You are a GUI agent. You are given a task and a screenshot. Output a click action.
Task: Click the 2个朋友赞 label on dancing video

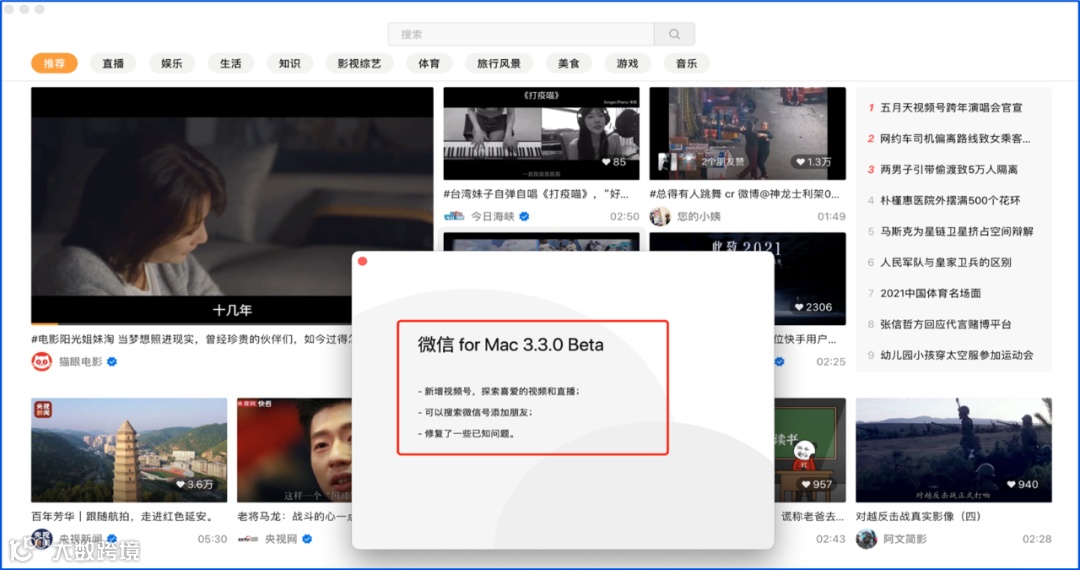(x=723, y=162)
